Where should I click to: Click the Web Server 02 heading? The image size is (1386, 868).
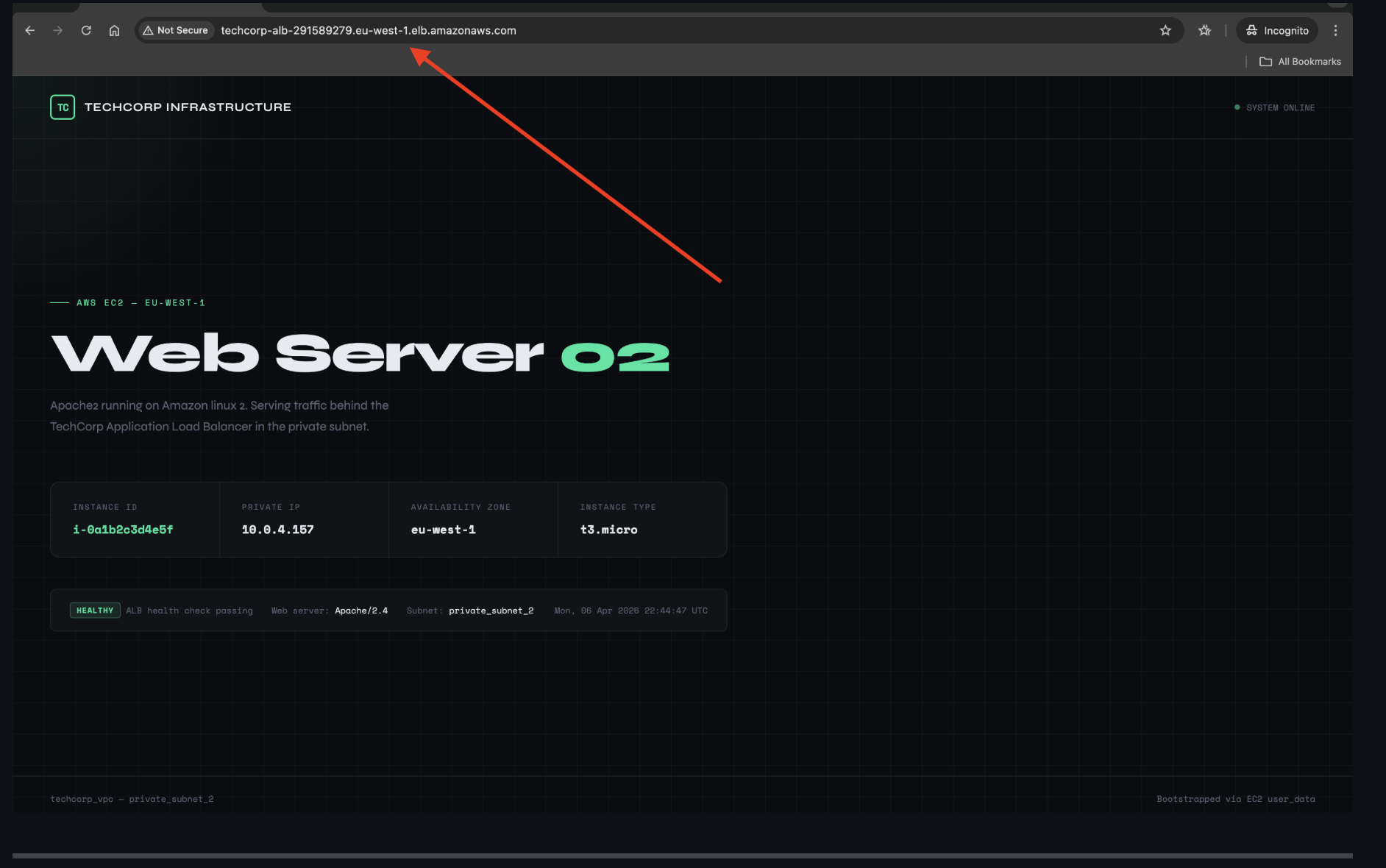click(x=360, y=353)
